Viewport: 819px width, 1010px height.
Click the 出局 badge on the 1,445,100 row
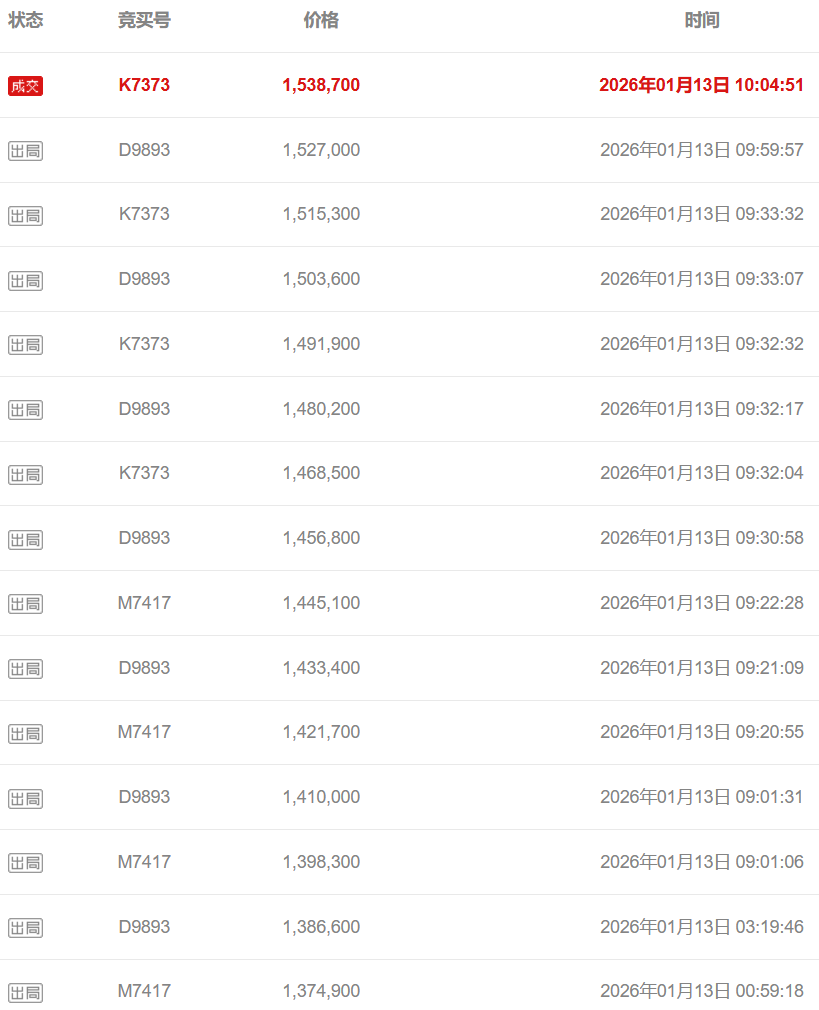coord(25,604)
